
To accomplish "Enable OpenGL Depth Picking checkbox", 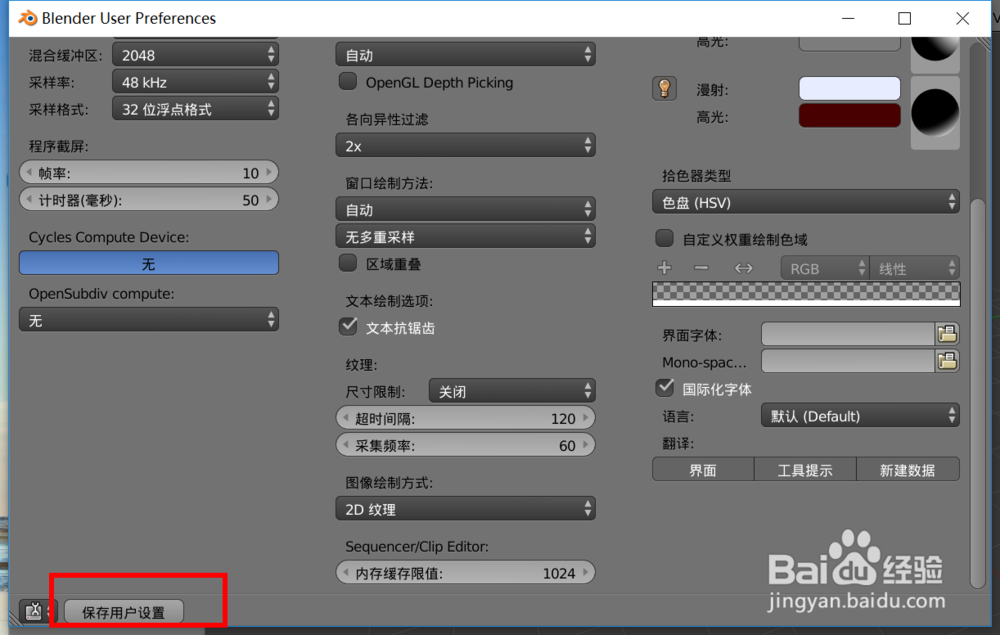I will pos(348,82).
